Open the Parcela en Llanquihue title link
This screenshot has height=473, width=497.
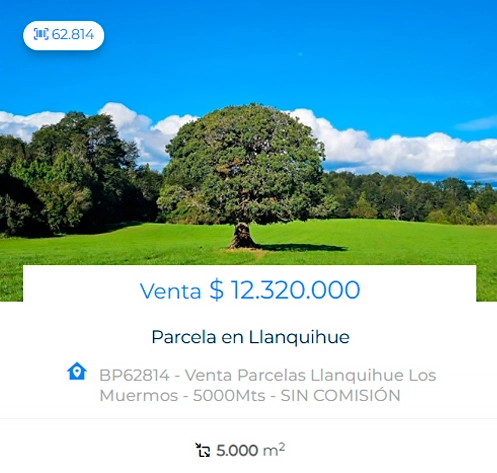[250, 337]
